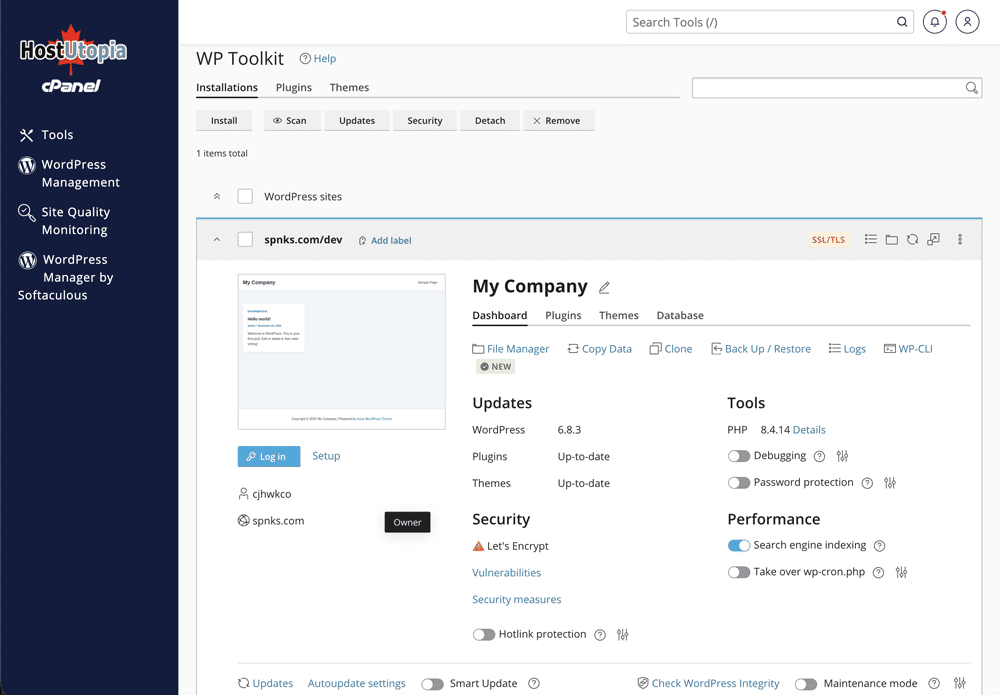Turn on the Debugging toggle
Image resolution: width=1000 pixels, height=695 pixels.
click(x=739, y=456)
